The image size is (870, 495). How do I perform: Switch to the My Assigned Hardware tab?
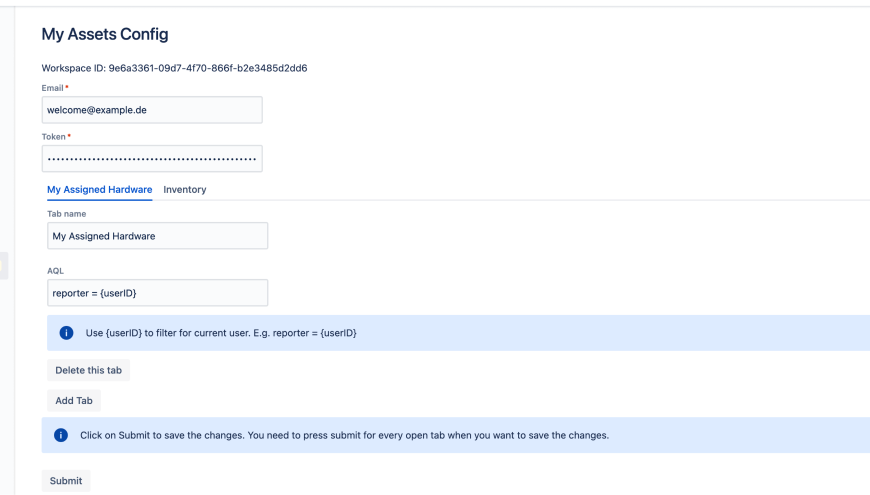[99, 189]
